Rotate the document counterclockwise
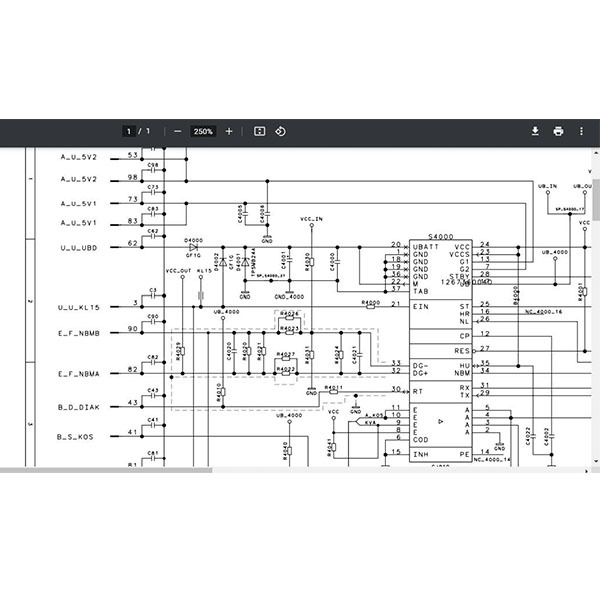The width and height of the screenshot is (600, 600). point(280,132)
